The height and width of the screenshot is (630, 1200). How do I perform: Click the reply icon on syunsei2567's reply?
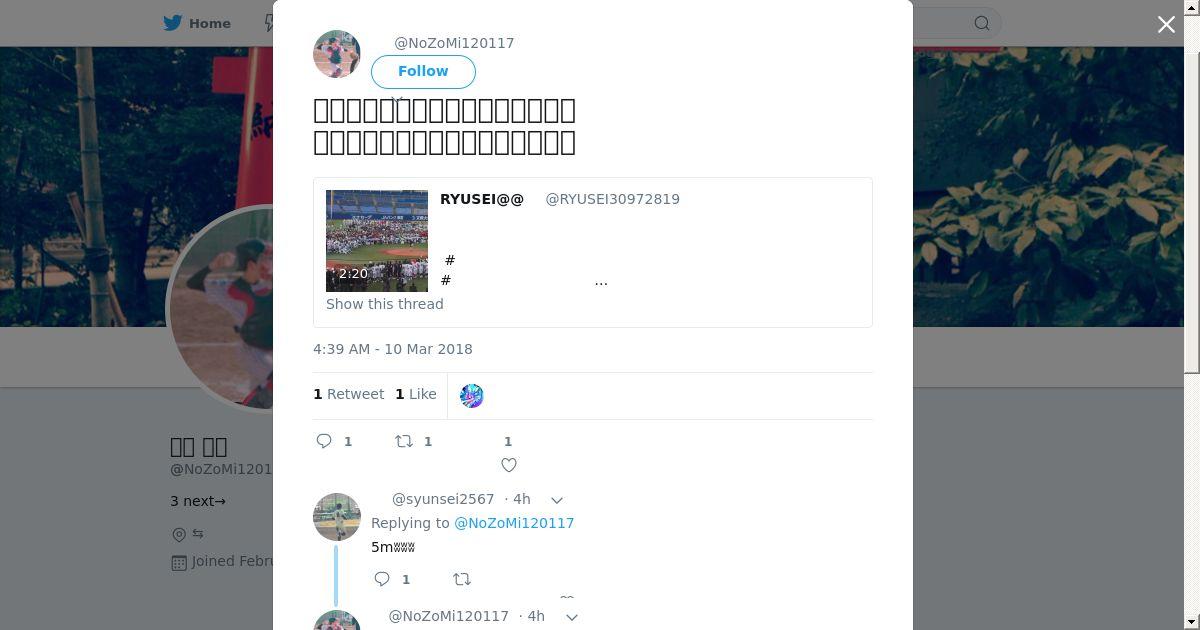(382, 579)
